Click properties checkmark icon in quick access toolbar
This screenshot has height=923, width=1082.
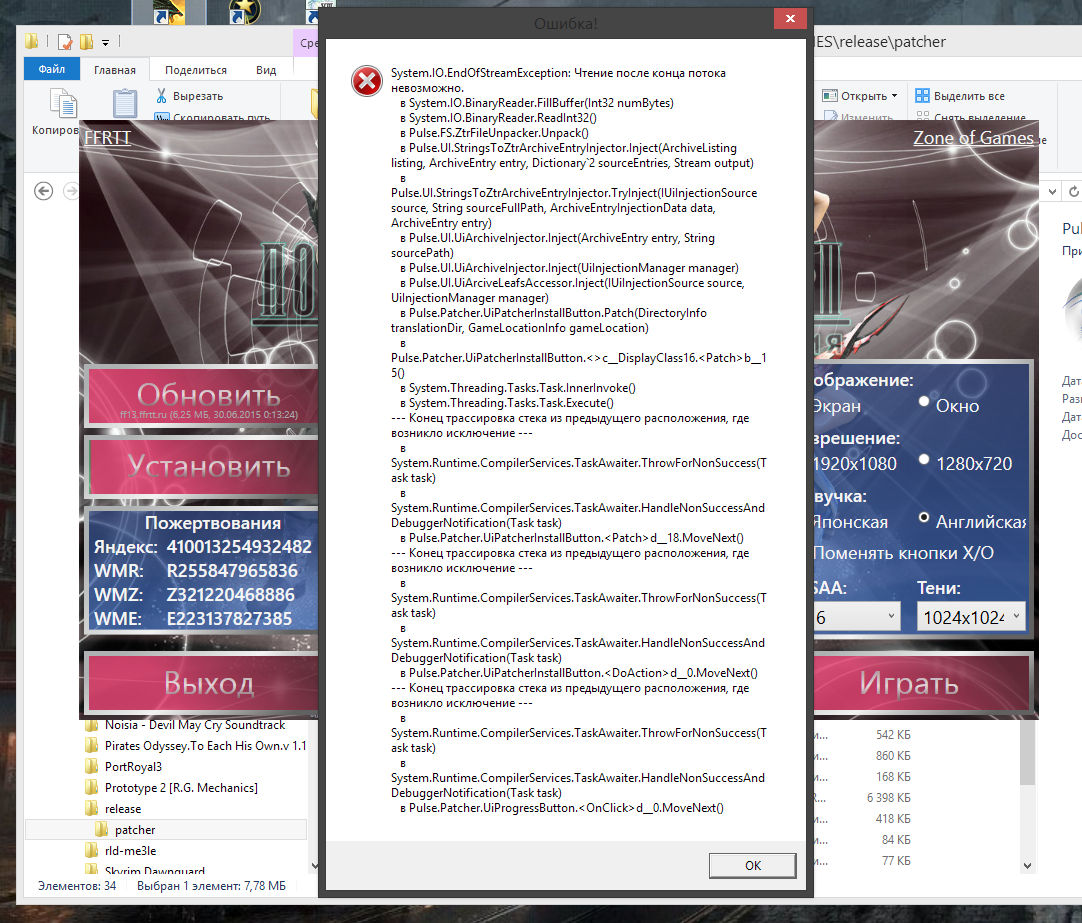coord(65,42)
